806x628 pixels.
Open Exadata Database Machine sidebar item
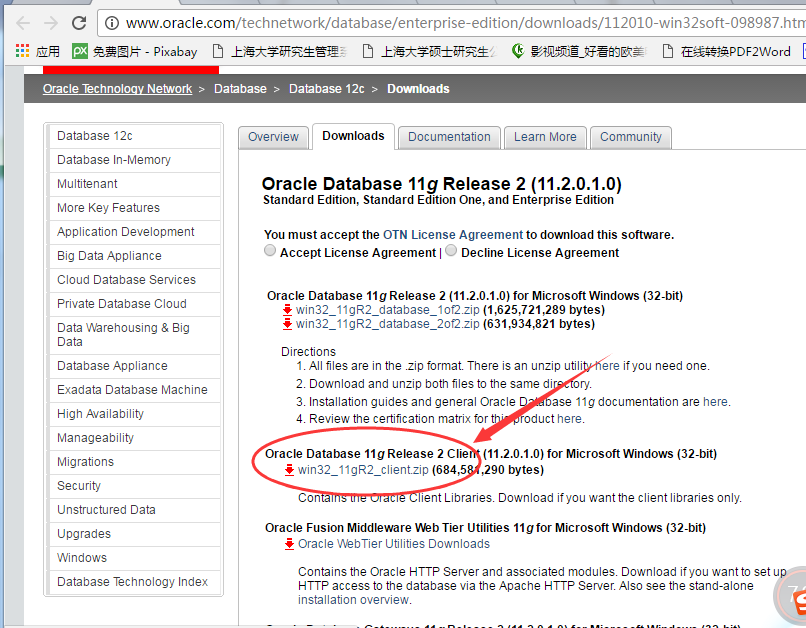(x=135, y=390)
